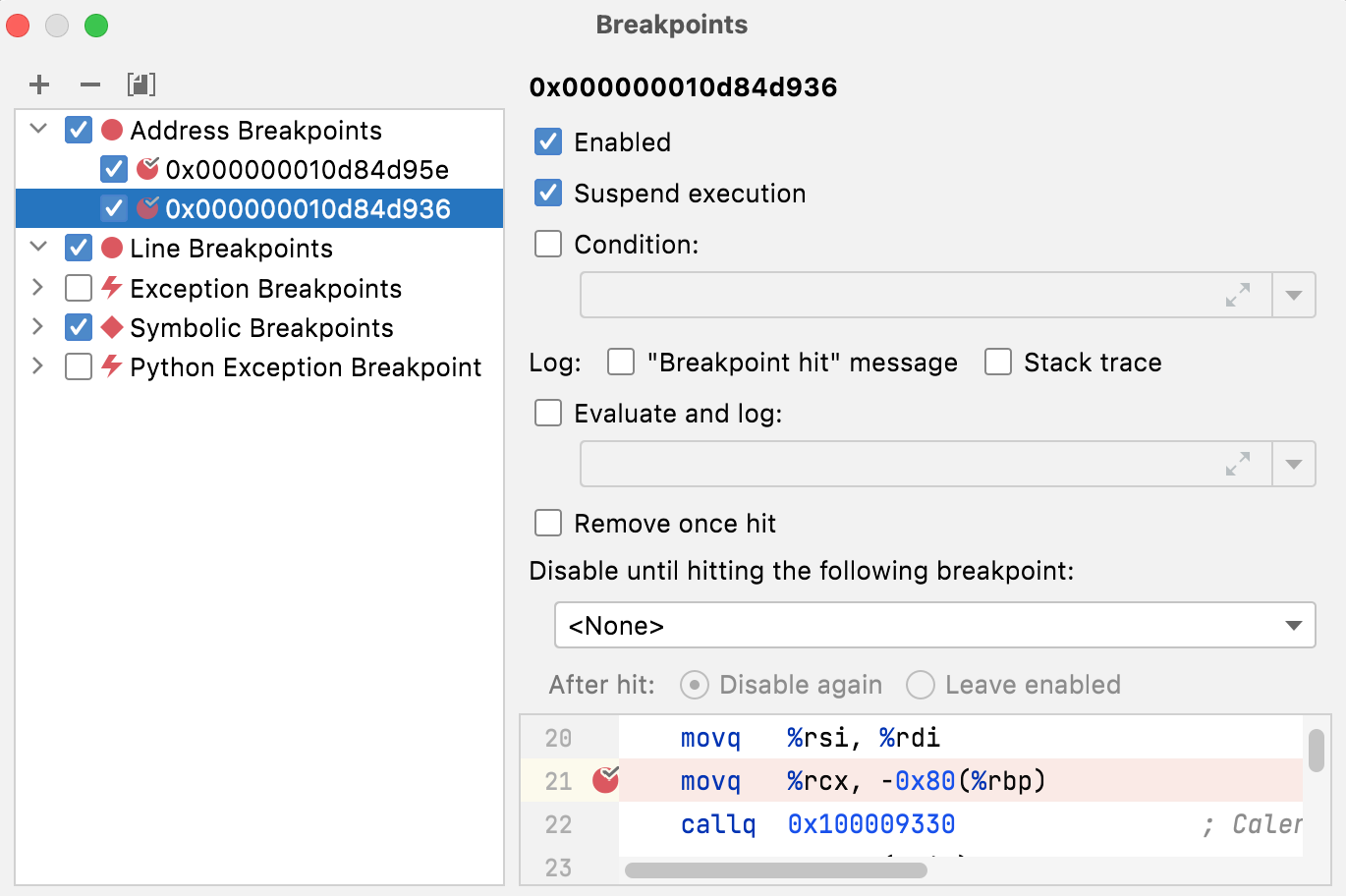Open the Condition field history dropdown
Image resolution: width=1346 pixels, height=896 pixels.
[1295, 294]
